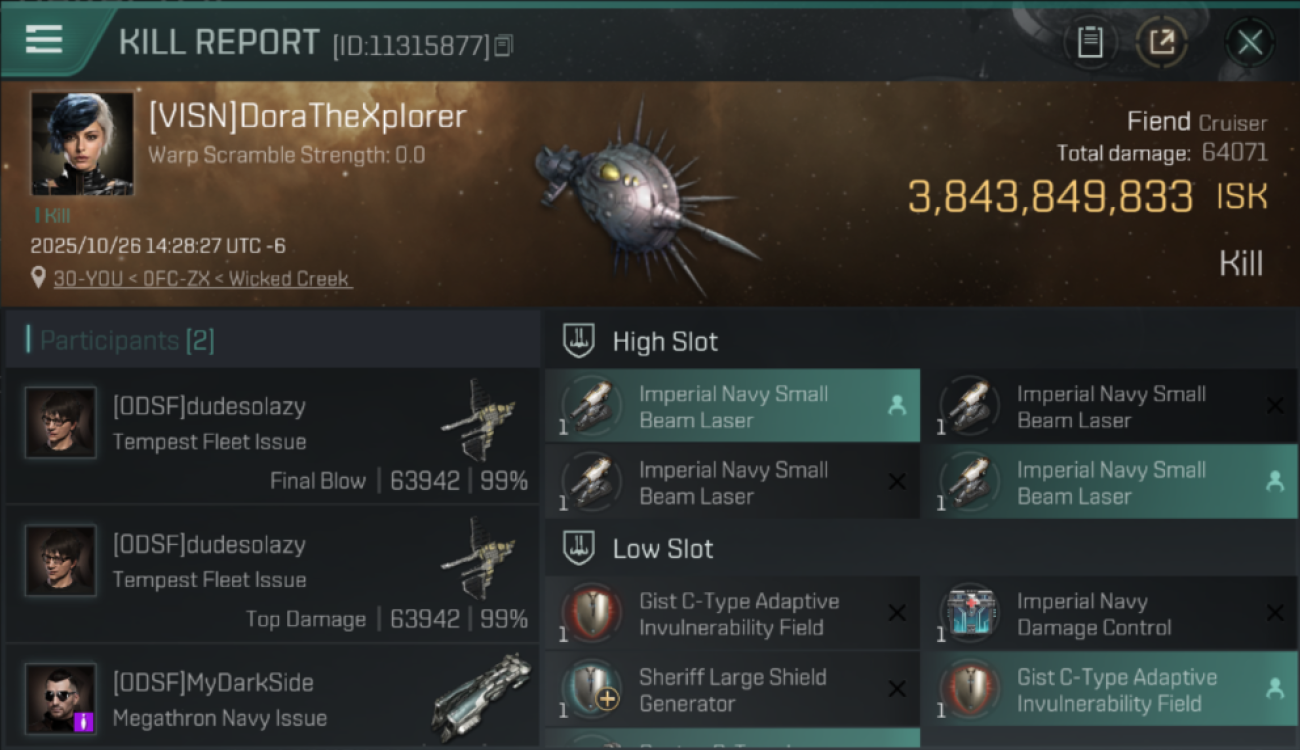This screenshot has width=1300, height=750.
Task: Copy the kill report ID
Action: 504,45
